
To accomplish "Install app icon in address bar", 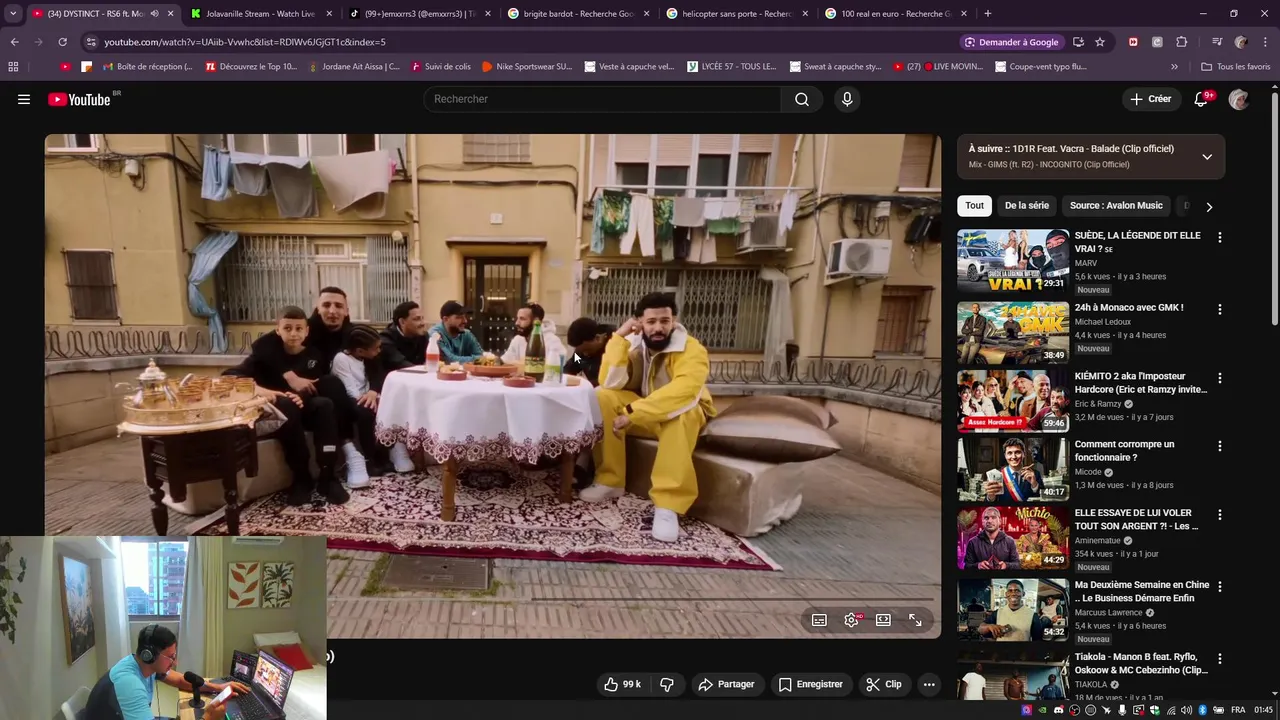I will [x=1078, y=42].
